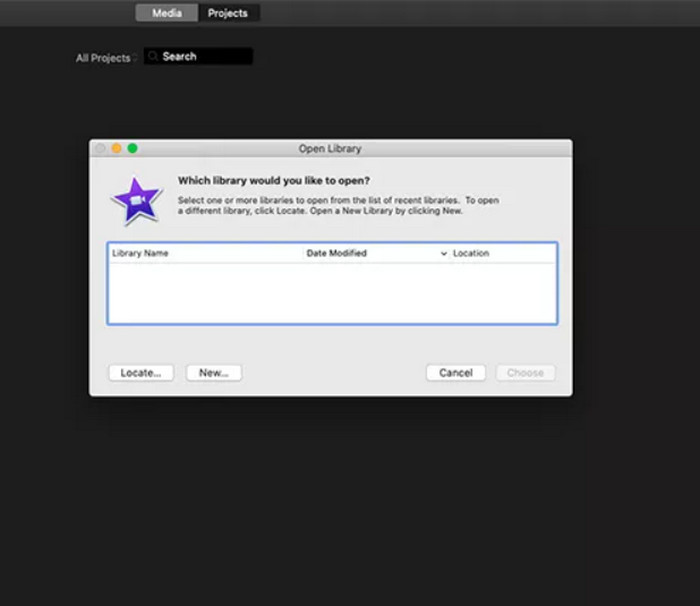The width and height of the screenshot is (700, 606).
Task: Click the Open Library title text
Action: point(330,149)
